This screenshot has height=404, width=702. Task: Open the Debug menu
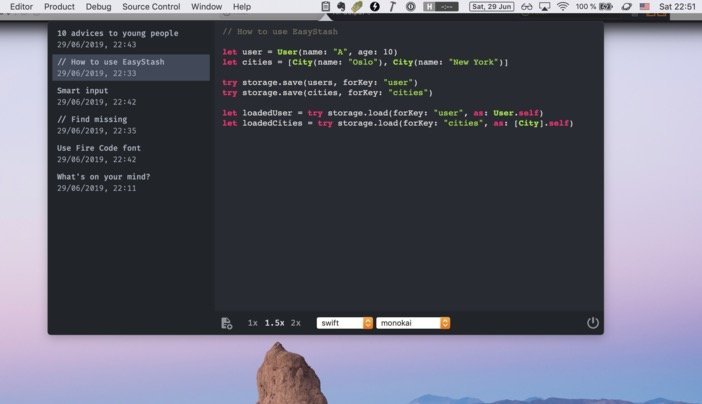[98, 7]
